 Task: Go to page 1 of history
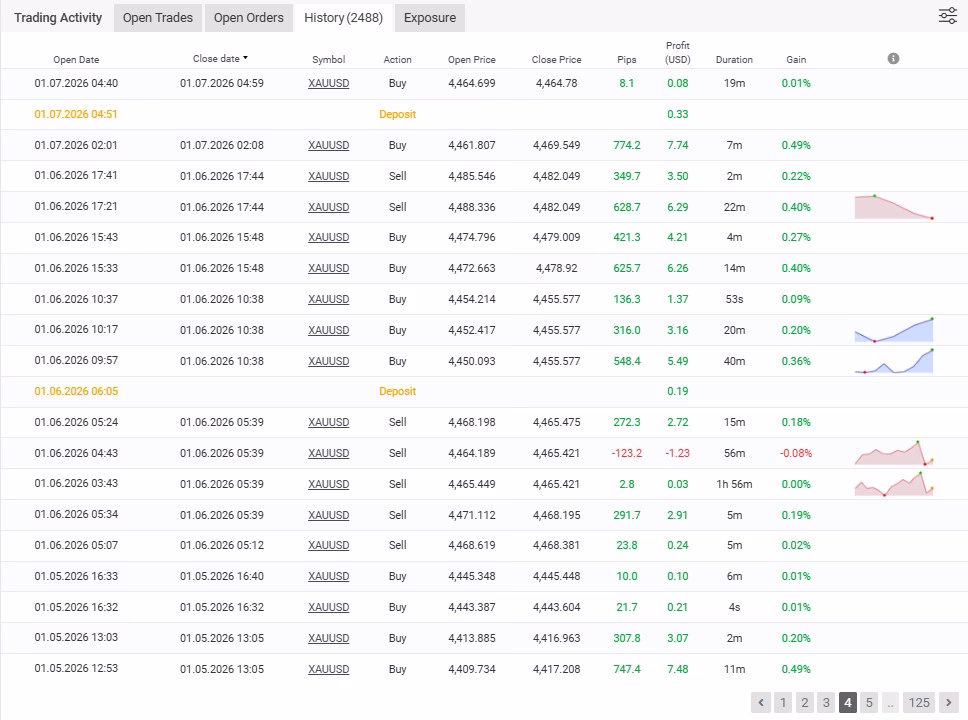(x=783, y=702)
